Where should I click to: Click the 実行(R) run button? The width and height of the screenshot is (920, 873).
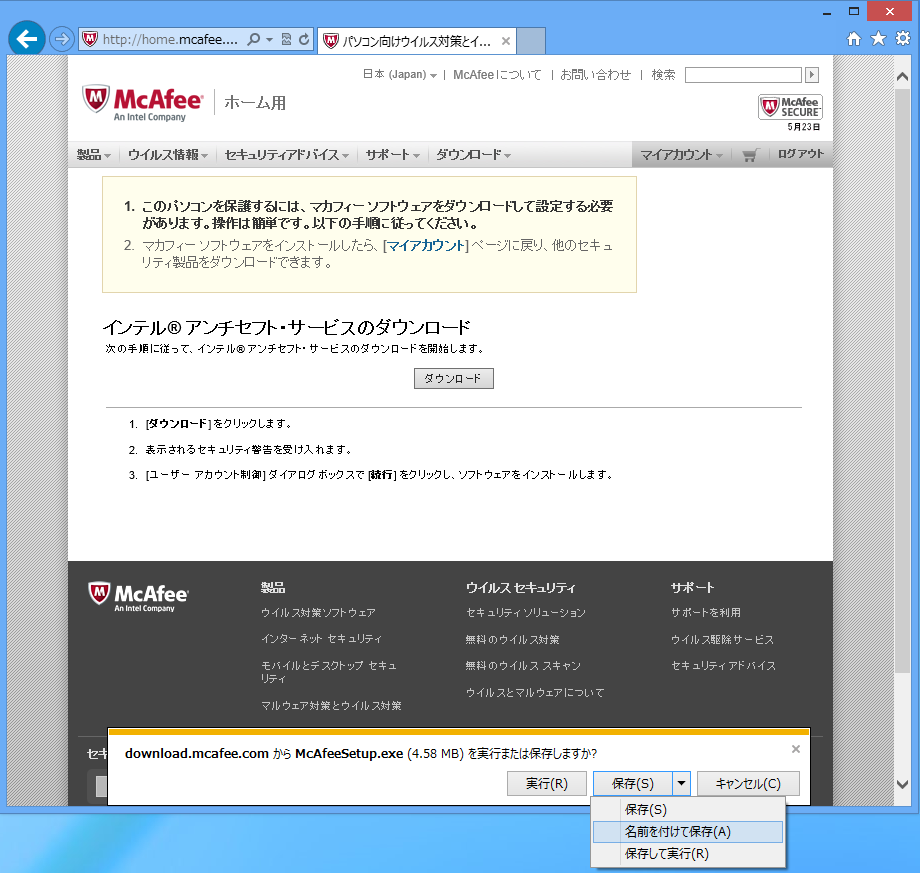547,783
